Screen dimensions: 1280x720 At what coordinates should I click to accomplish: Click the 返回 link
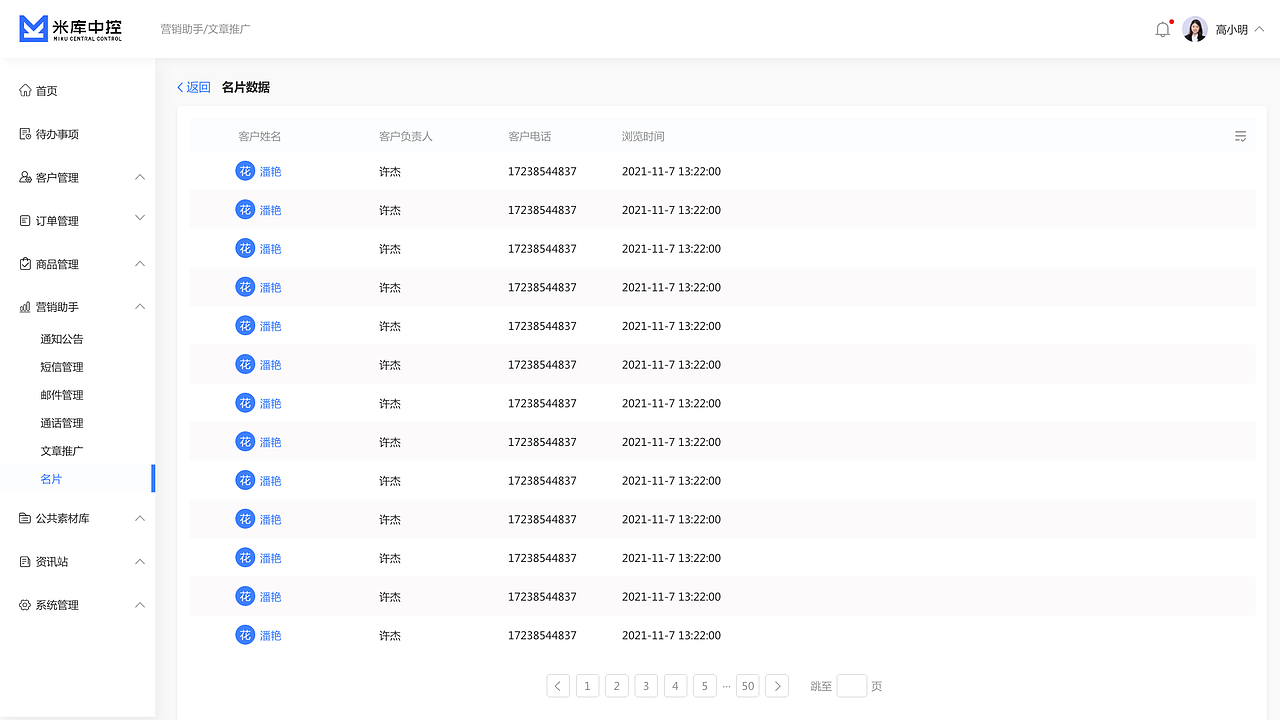[198, 87]
